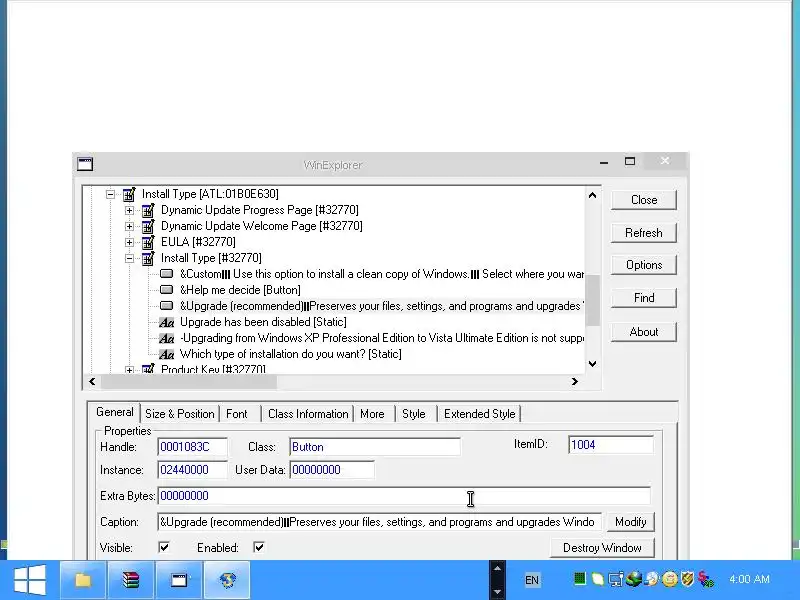This screenshot has height=600, width=800.
Task: Click the tree scroll down arrow
Action: click(592, 364)
